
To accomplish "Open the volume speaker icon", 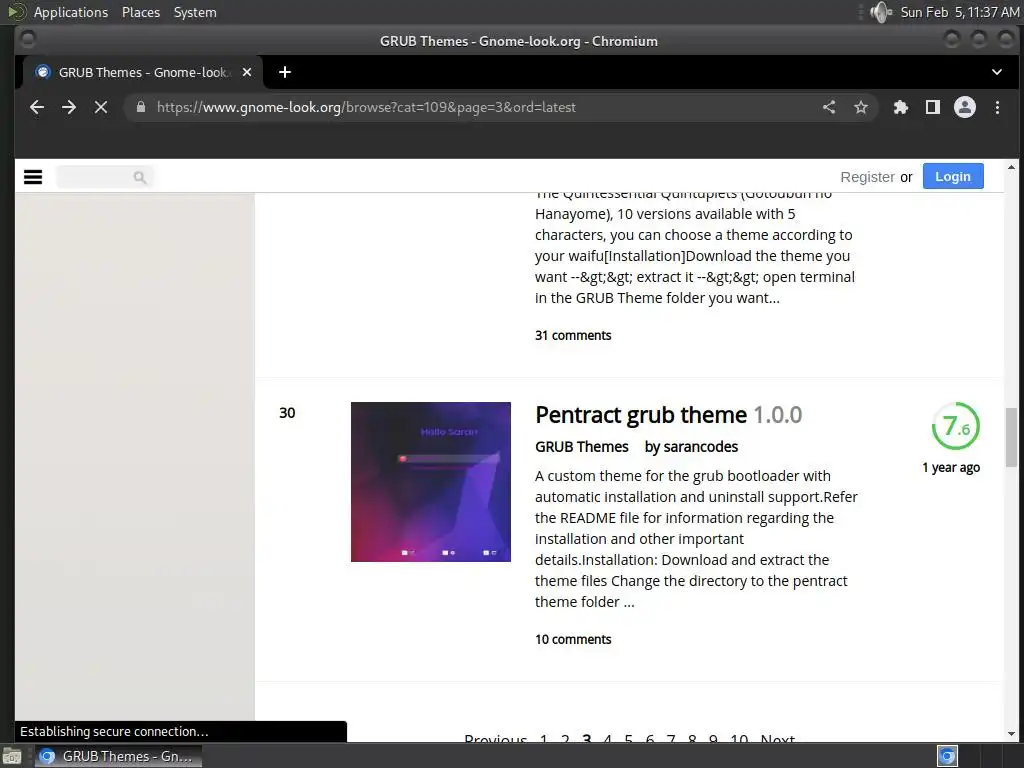I will point(881,12).
